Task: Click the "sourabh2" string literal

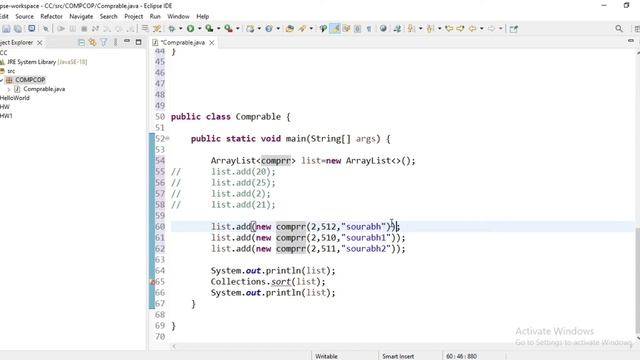Action: tap(366, 249)
